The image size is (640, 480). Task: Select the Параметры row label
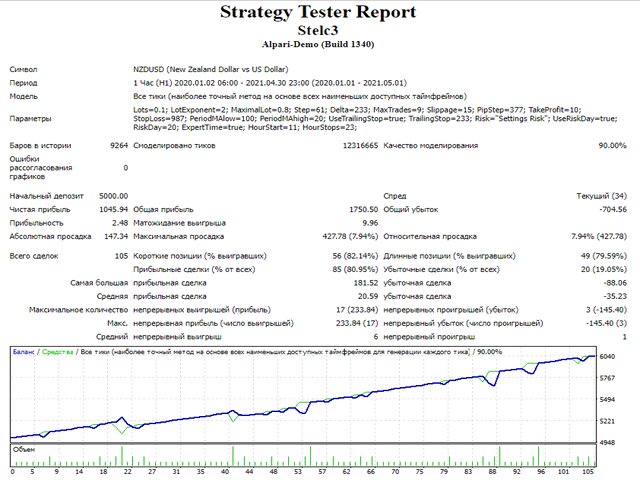(30, 119)
